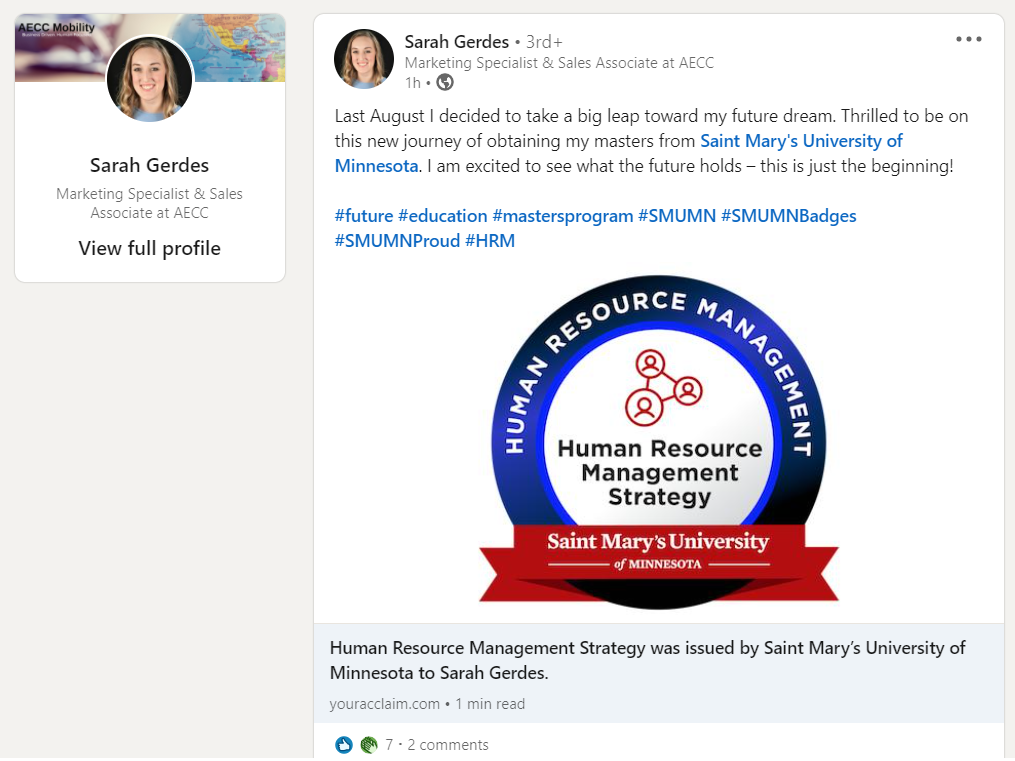Open the badge issued article title link
The height and width of the screenshot is (761, 1015).
pos(647,660)
